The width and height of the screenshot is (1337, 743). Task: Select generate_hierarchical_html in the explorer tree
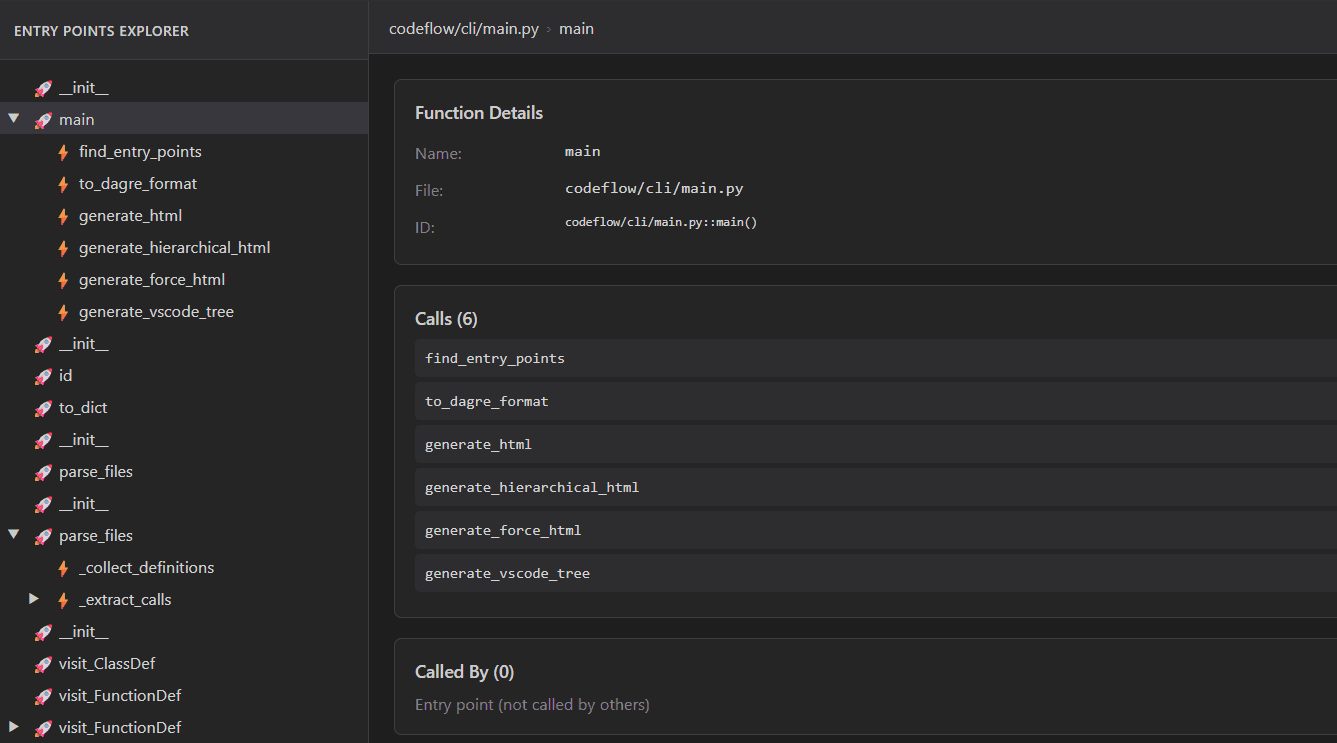coord(174,248)
